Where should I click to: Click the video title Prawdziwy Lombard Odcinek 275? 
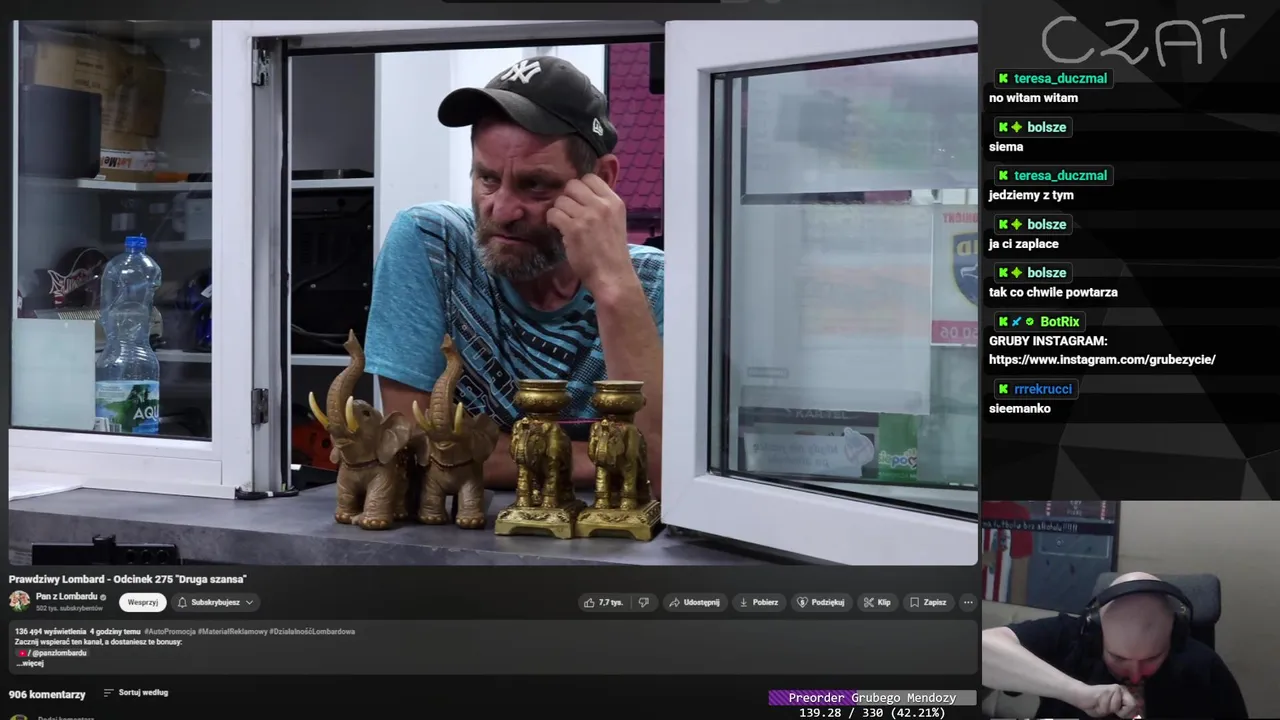128,579
